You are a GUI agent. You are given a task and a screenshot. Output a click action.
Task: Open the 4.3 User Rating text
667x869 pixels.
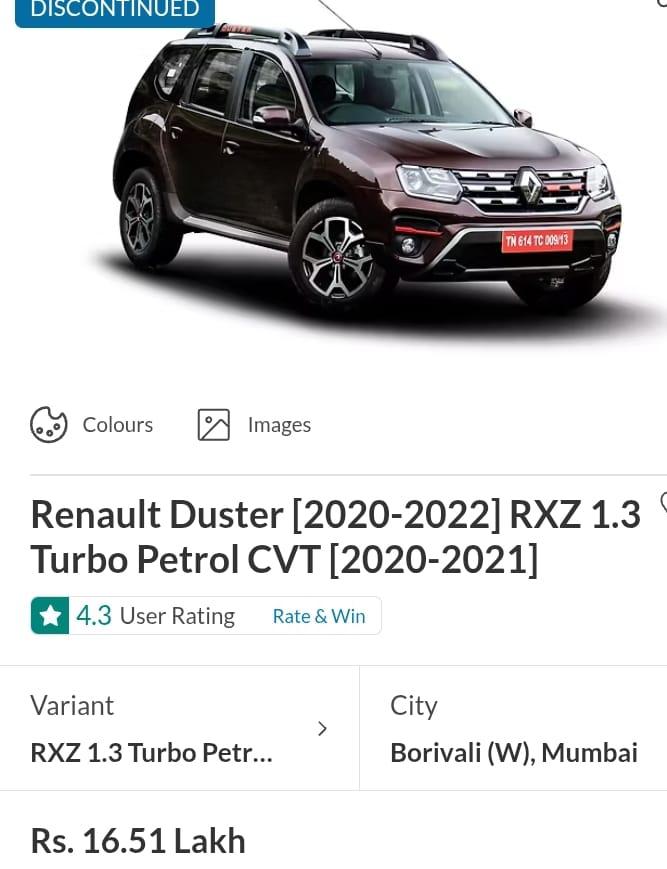156,616
